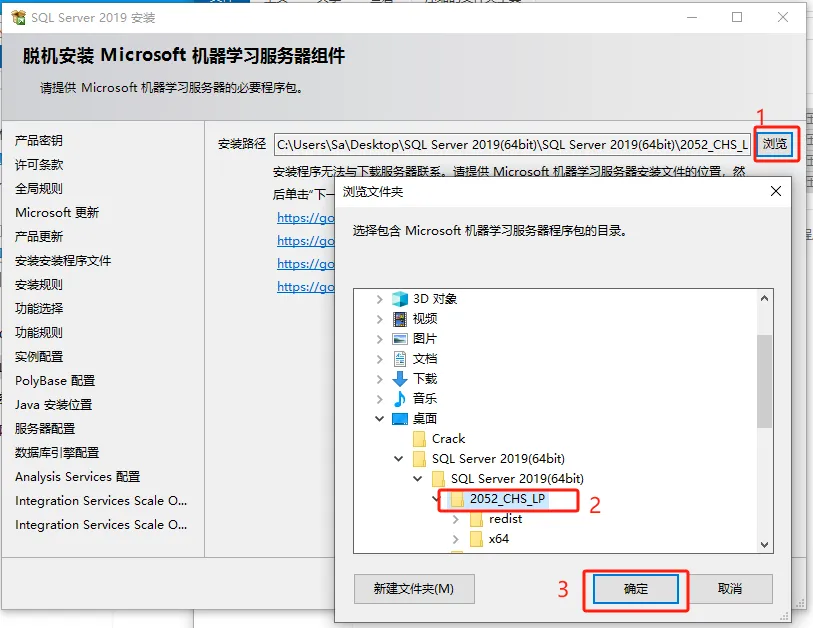The image size is (813, 628).
Task: Go to 功能规则 step
Action: pos(39,333)
